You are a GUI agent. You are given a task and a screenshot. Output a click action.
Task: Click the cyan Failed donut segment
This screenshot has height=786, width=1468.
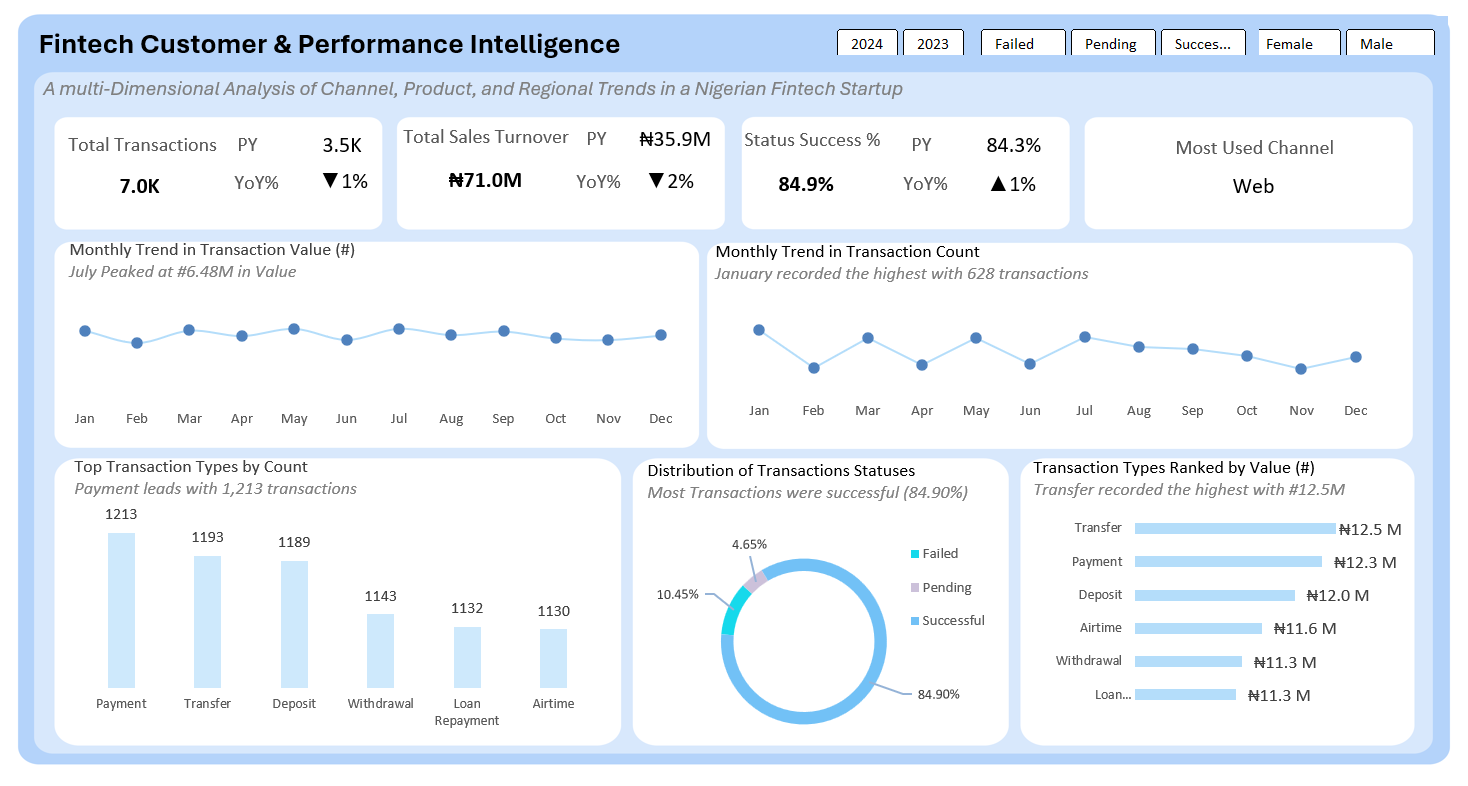tap(733, 611)
